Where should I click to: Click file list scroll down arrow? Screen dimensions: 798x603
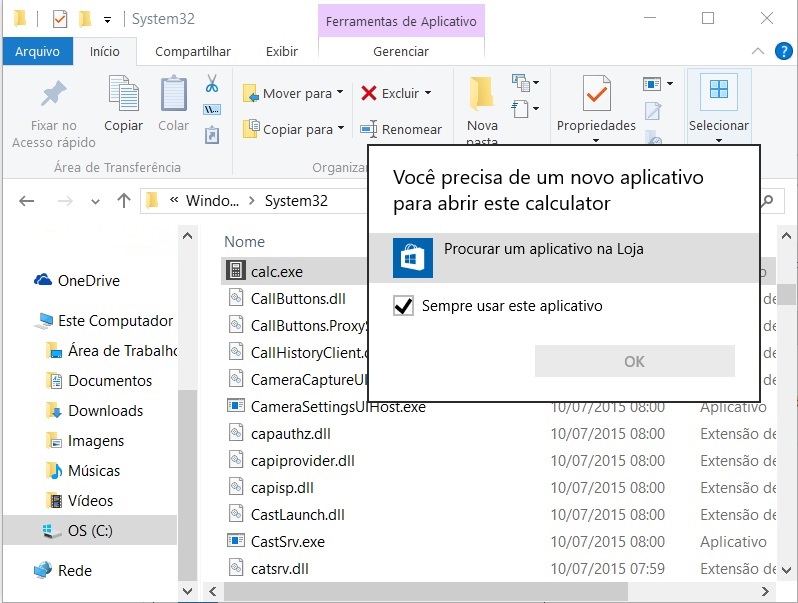[x=786, y=570]
